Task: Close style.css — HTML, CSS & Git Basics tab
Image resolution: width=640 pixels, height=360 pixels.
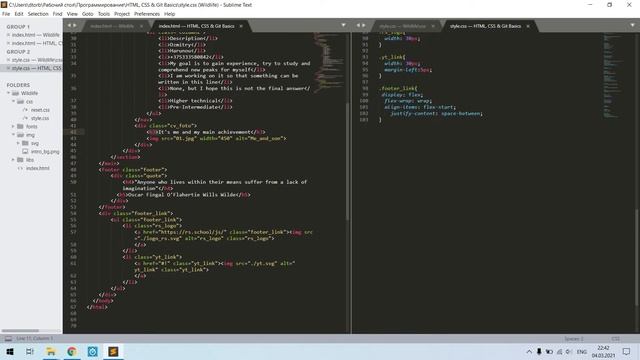Action: tap(528, 26)
